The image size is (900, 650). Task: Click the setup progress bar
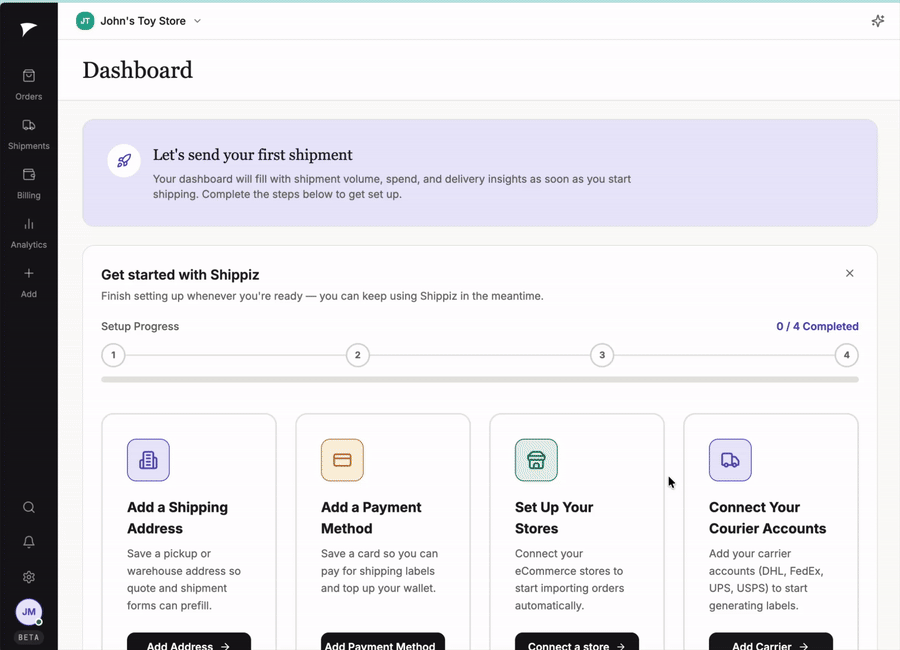480,380
